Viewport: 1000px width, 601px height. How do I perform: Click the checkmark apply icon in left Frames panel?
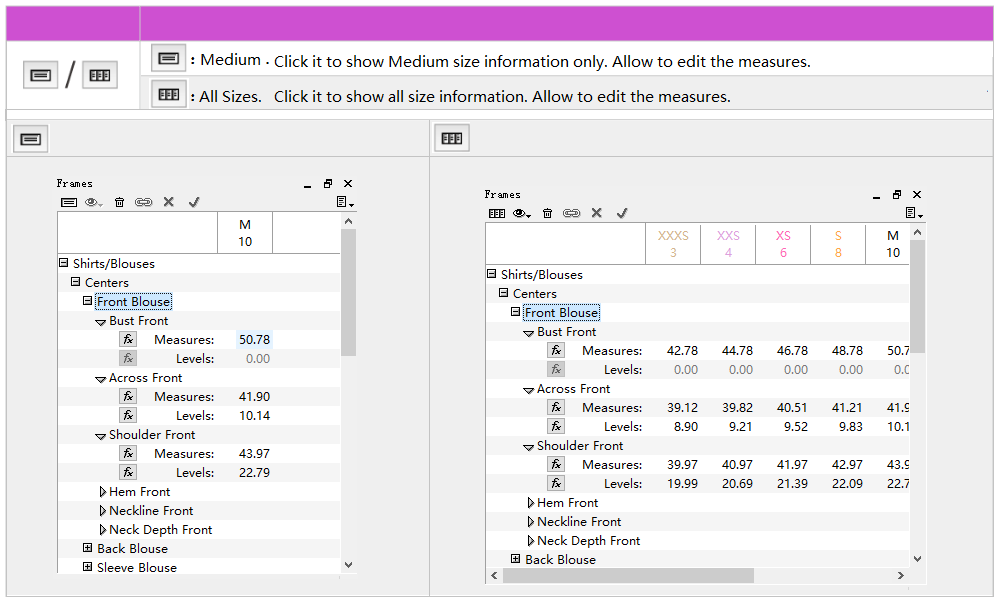coord(194,202)
